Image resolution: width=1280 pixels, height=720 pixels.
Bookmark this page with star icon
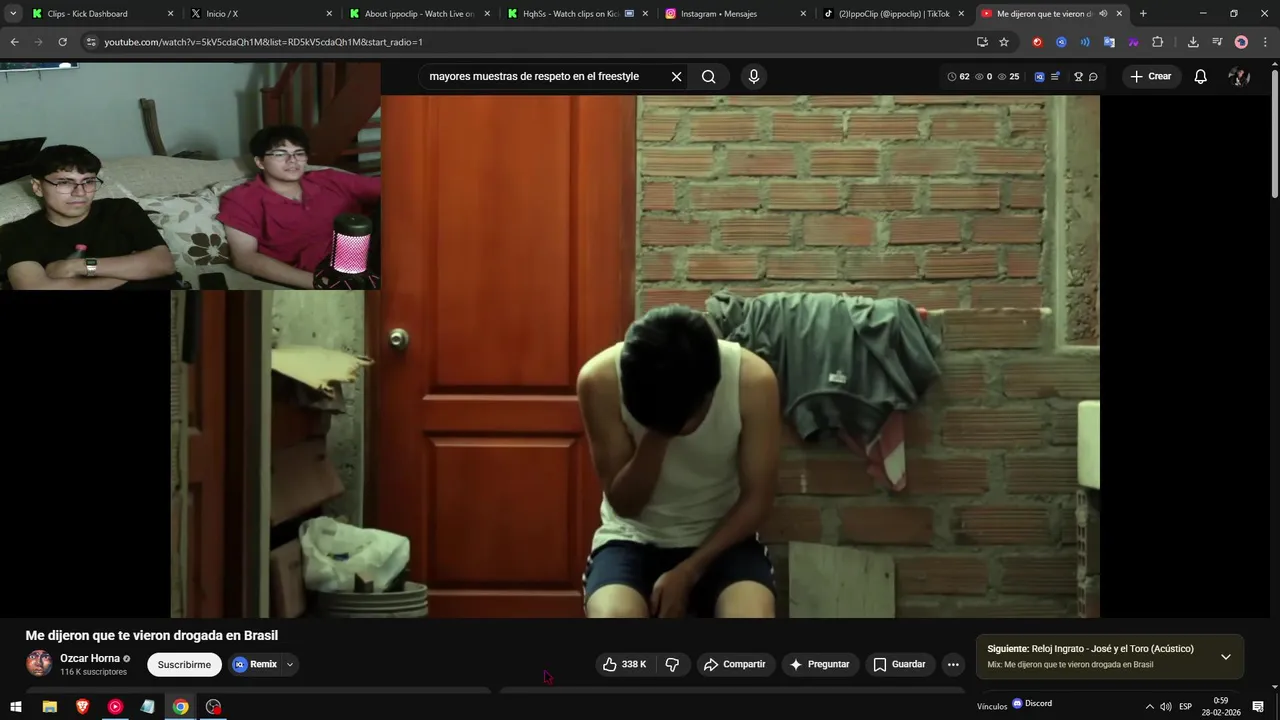coord(1004,42)
